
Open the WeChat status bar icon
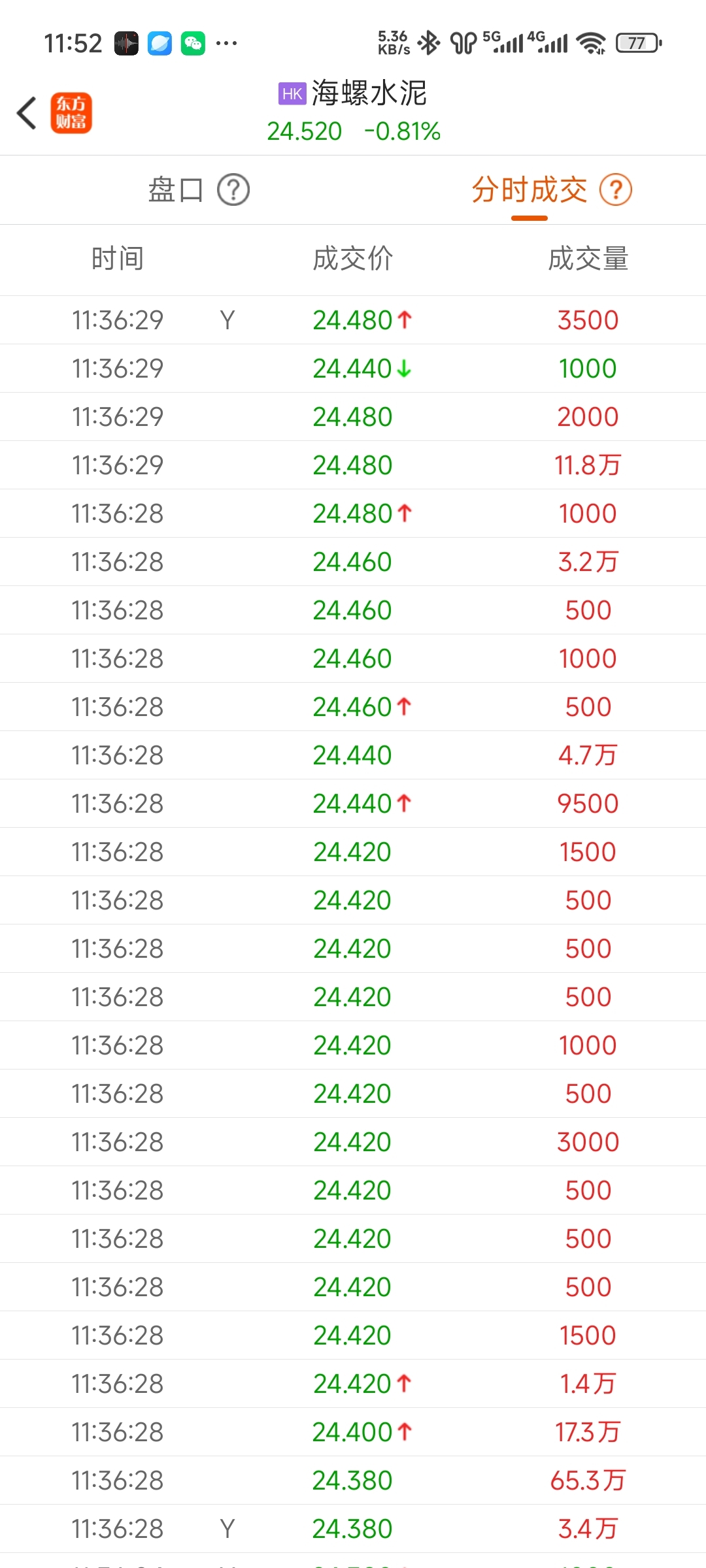click(193, 44)
